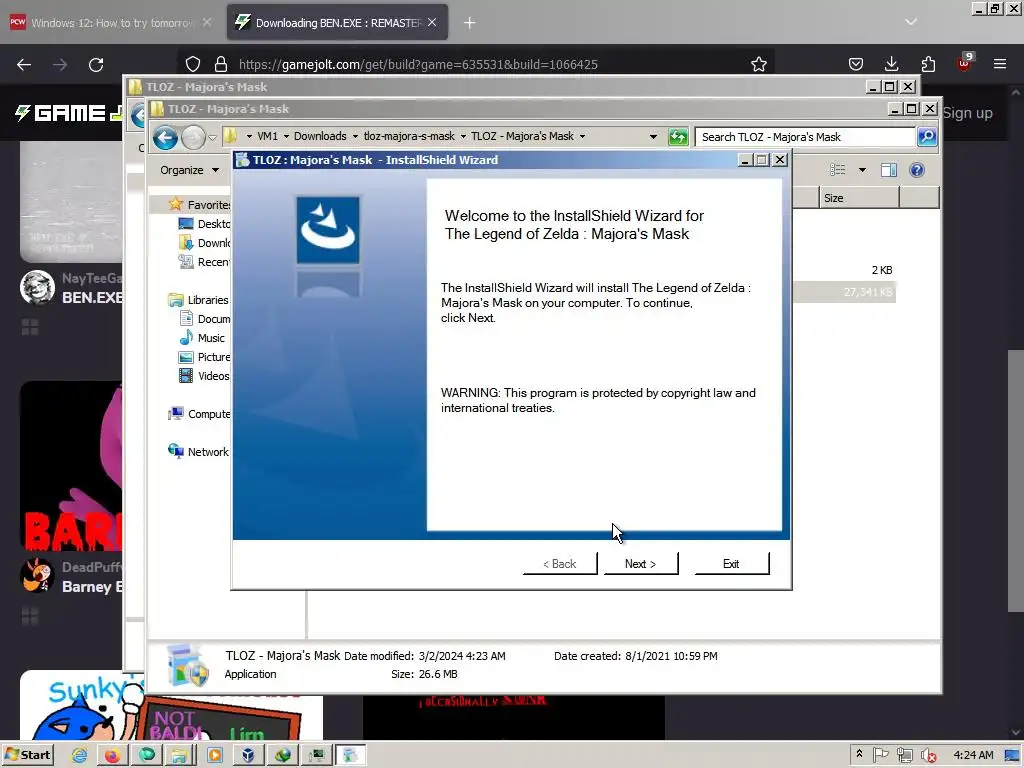Select Music library in the navigation pane
Screen dimensions: 1024x768
point(202,338)
